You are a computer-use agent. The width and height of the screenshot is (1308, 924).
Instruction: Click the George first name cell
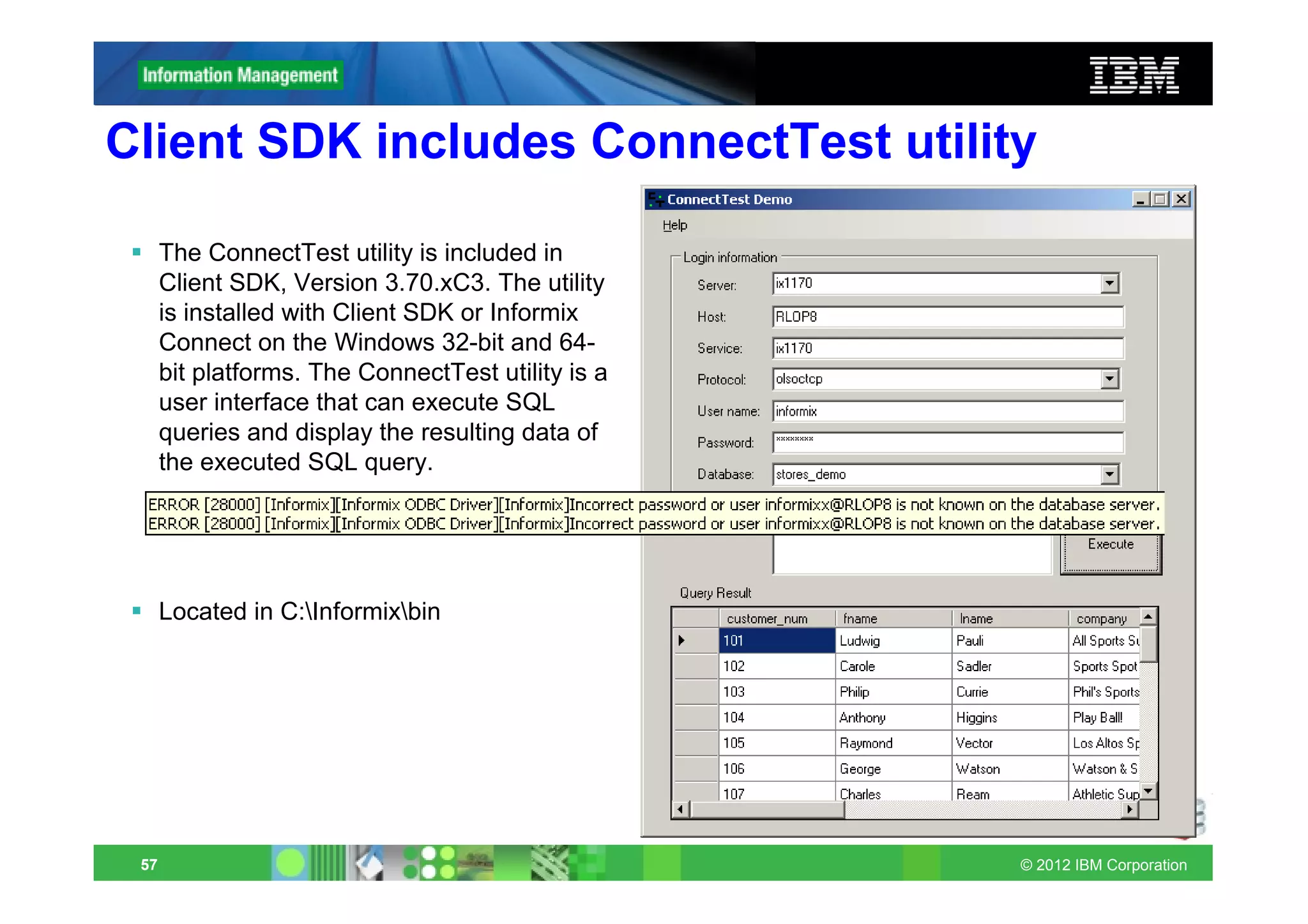click(894, 769)
